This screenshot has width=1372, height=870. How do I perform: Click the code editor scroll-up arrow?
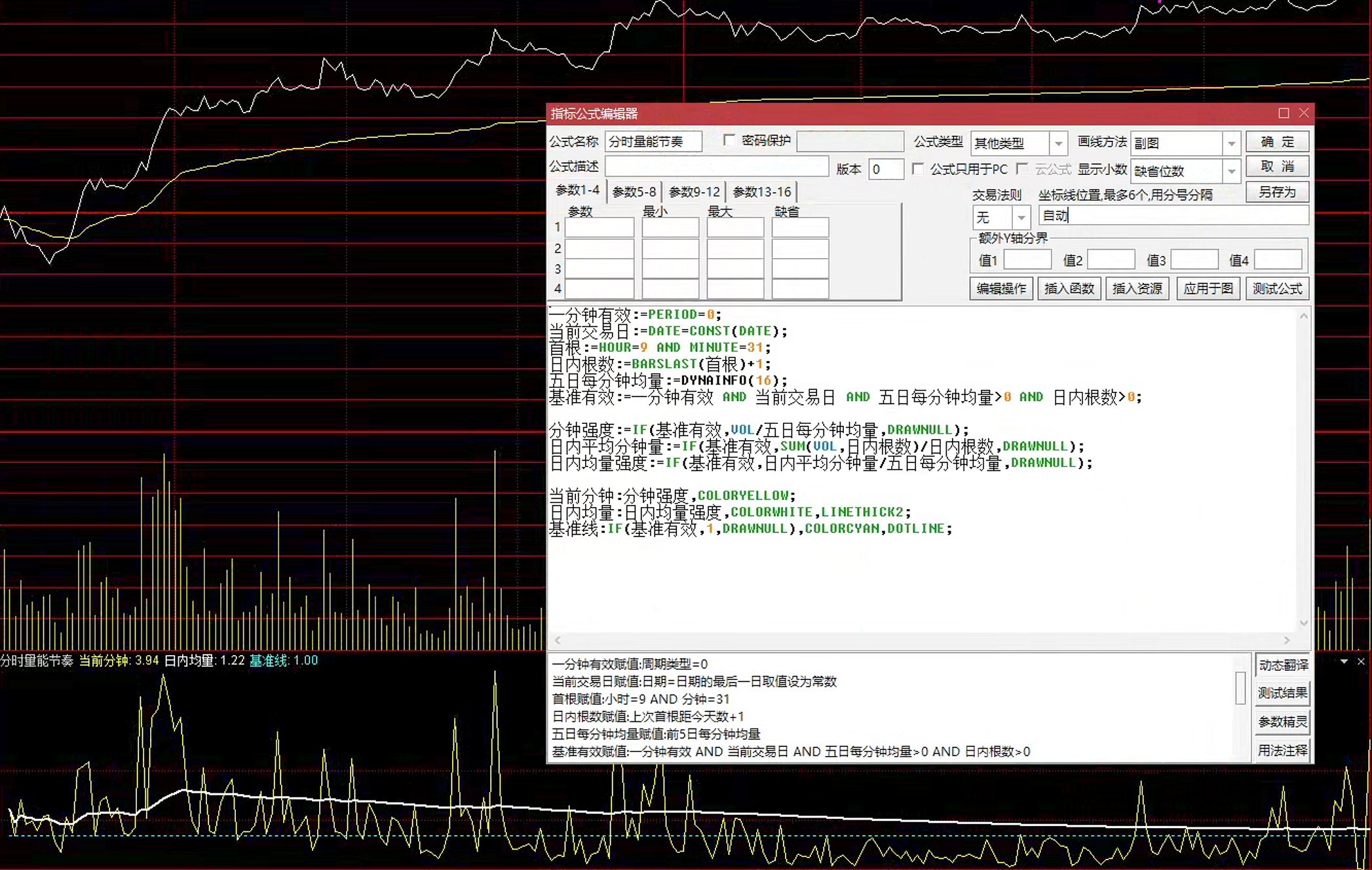1303,316
